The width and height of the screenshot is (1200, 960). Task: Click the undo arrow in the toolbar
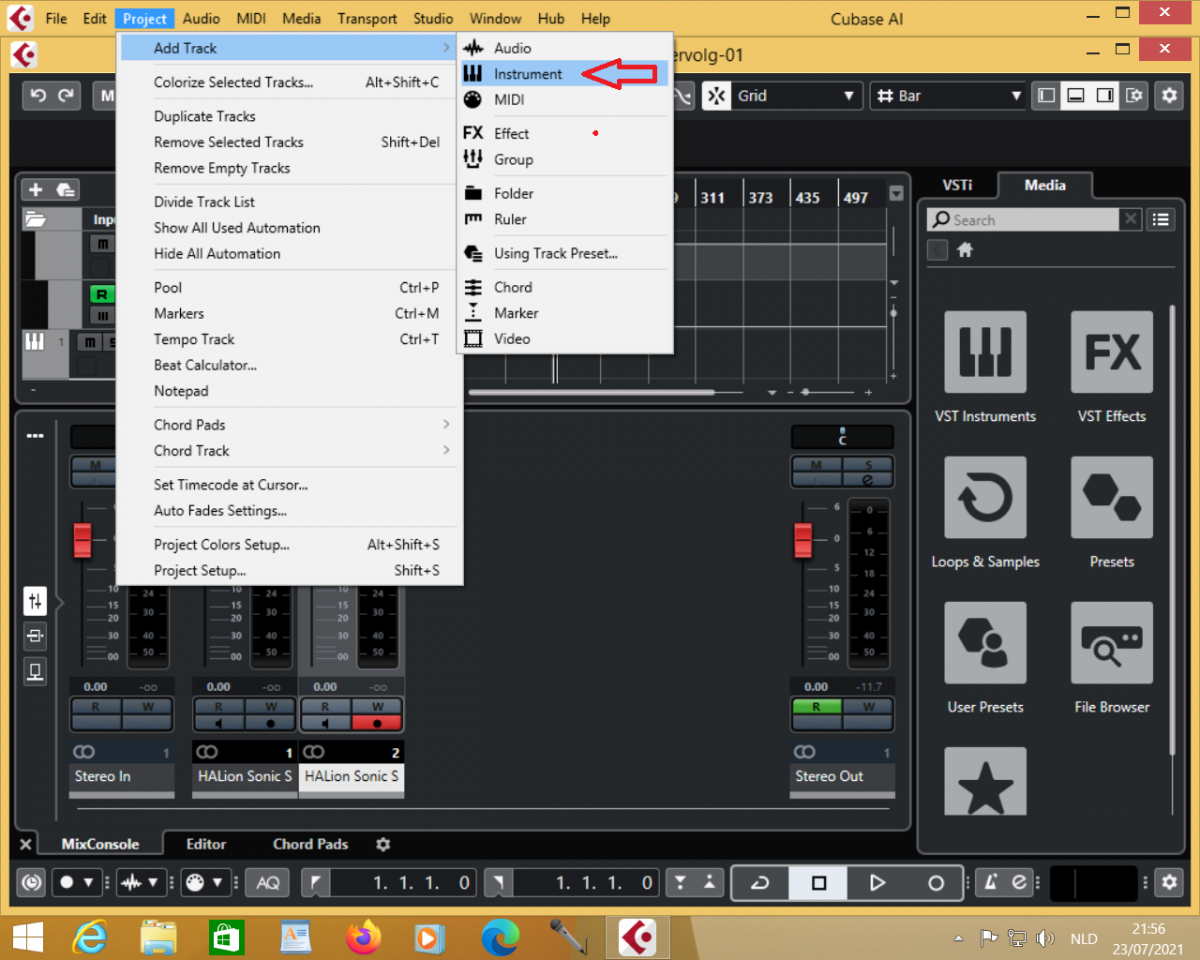click(x=38, y=95)
